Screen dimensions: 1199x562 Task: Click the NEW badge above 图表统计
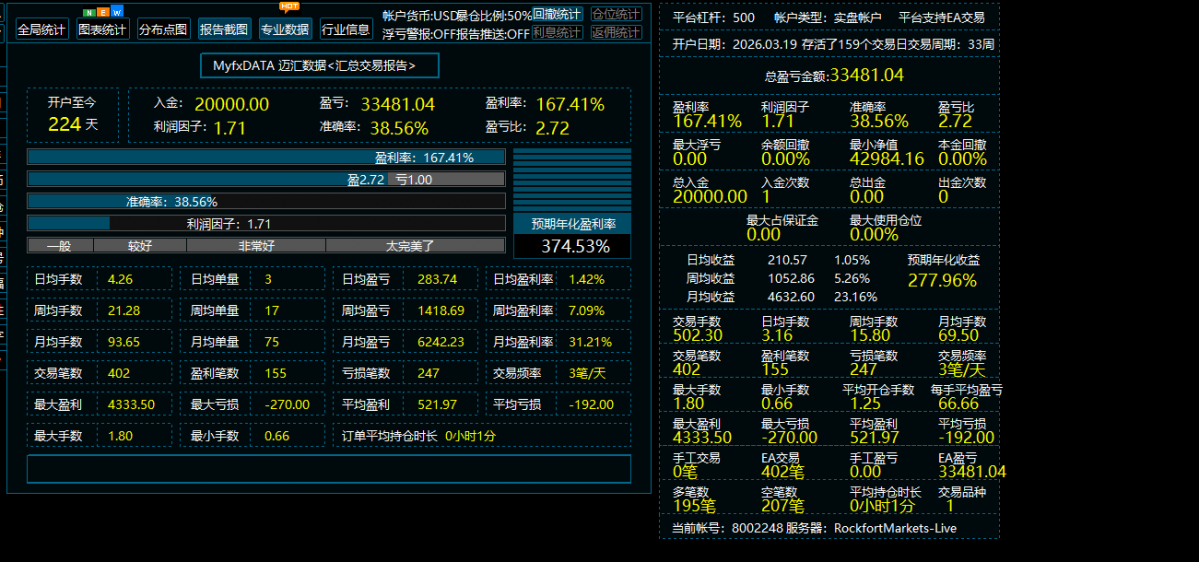[103, 12]
